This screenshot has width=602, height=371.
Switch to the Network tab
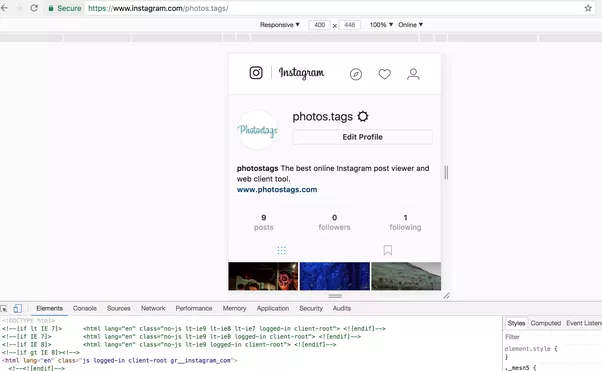click(153, 308)
